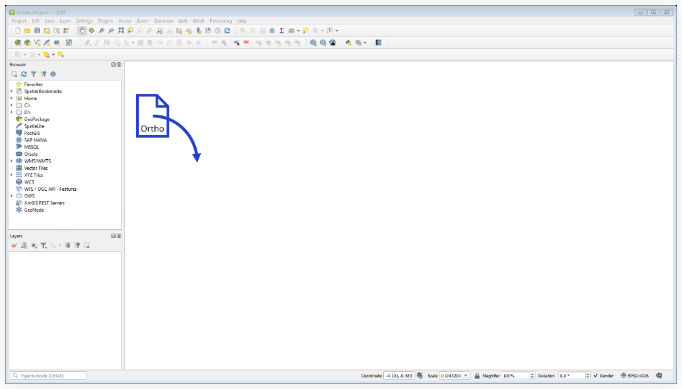Refresh the Browser panel

(x=24, y=74)
